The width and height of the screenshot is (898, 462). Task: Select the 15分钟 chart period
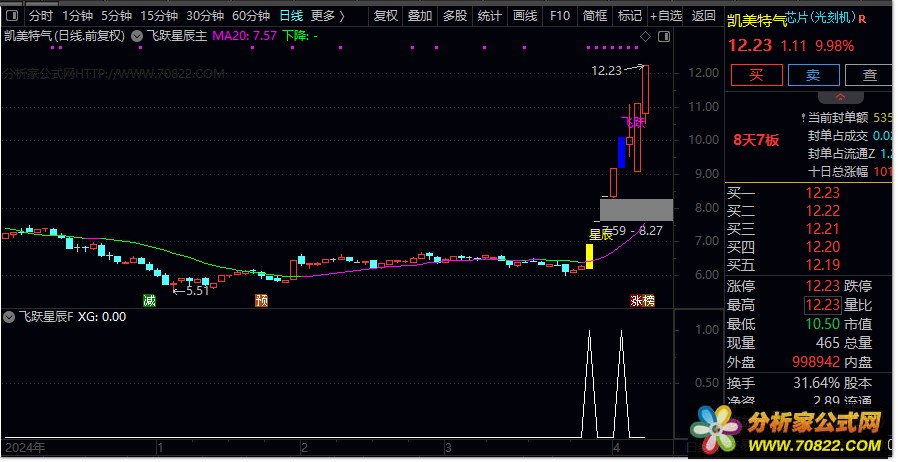tap(160, 15)
